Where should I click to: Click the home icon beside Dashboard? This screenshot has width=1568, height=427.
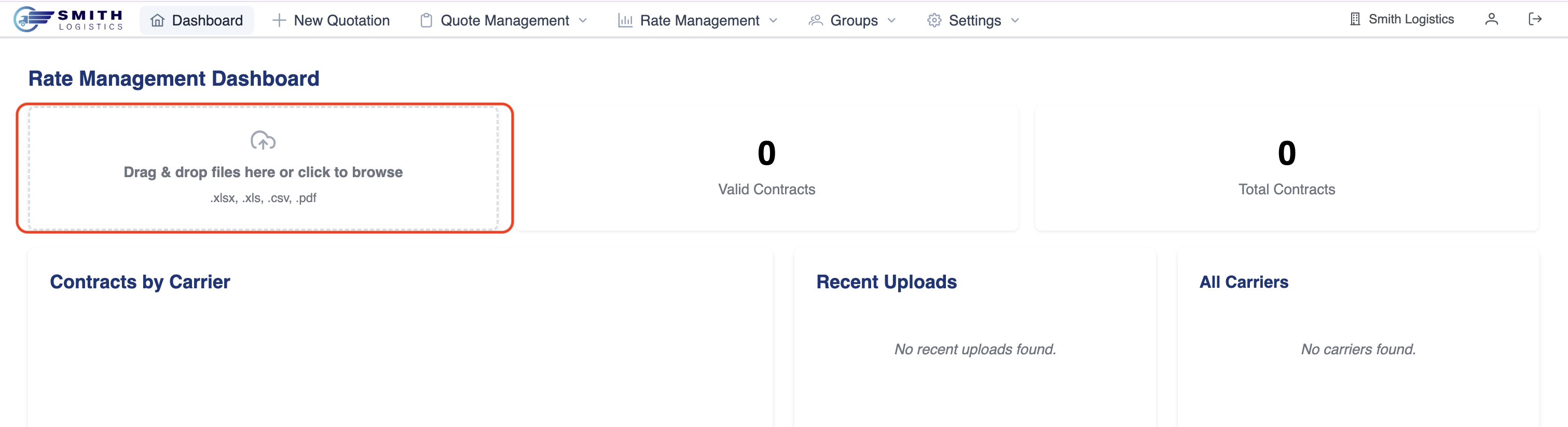157,21
